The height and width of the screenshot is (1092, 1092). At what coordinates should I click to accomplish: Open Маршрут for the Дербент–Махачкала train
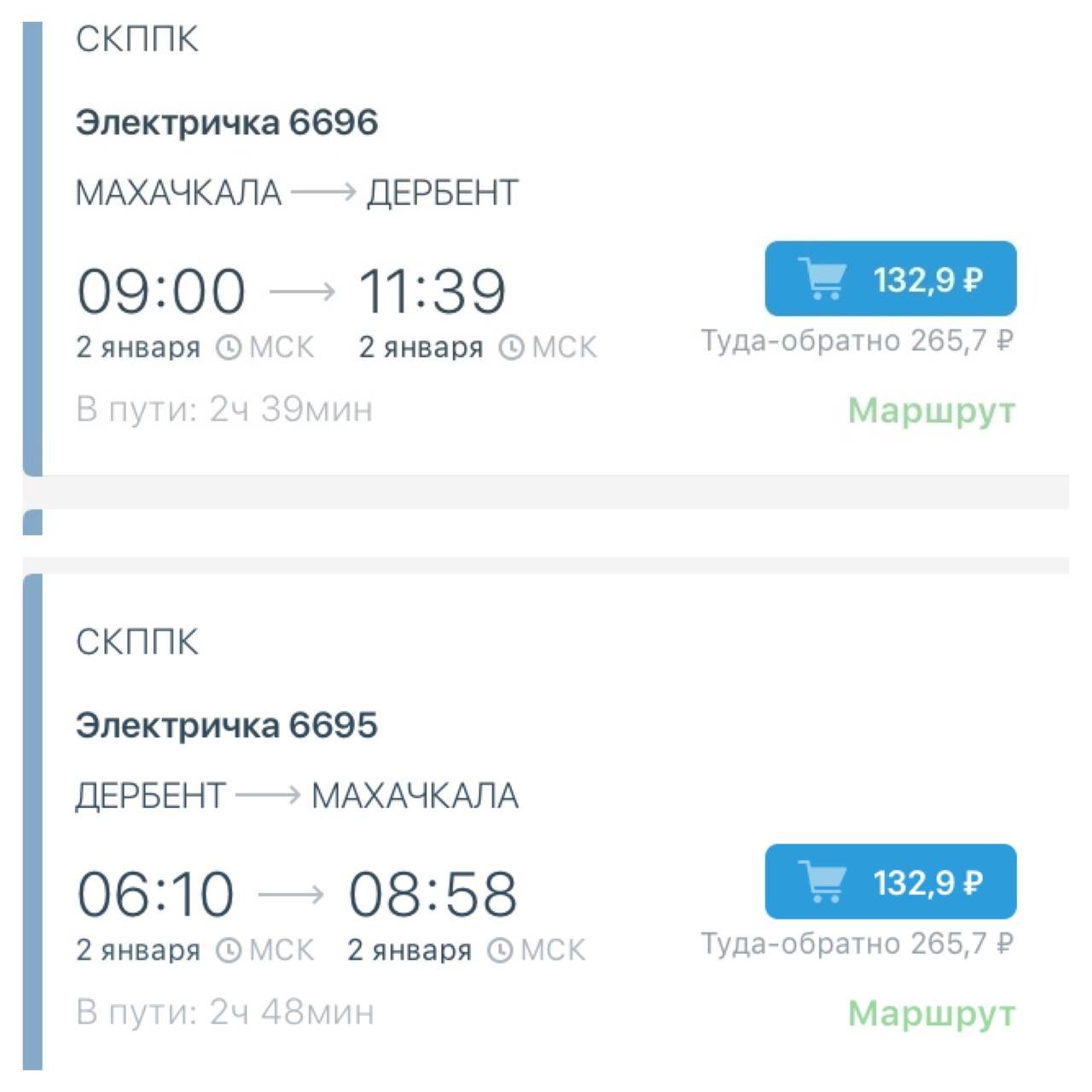[x=931, y=1014]
